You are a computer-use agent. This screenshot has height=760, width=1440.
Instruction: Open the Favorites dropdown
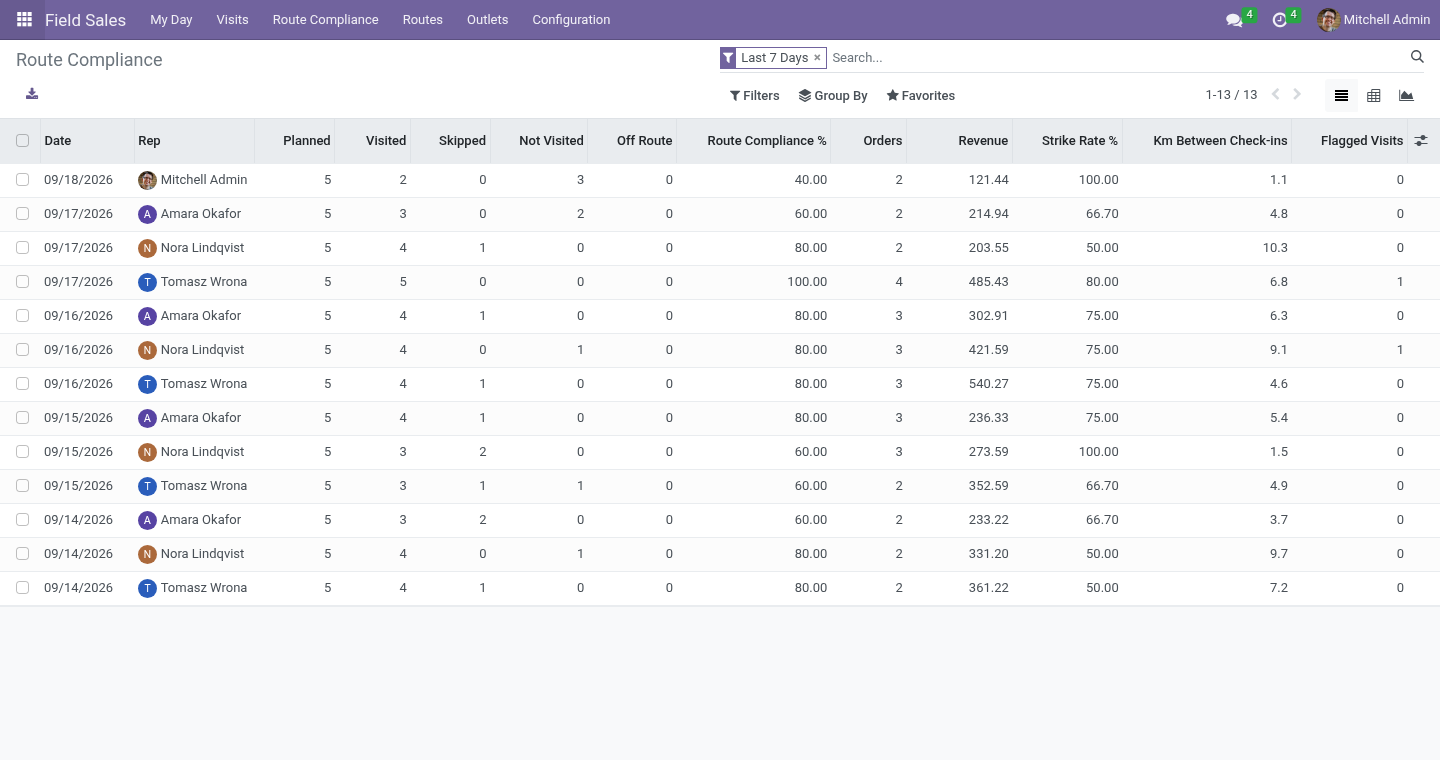click(921, 96)
